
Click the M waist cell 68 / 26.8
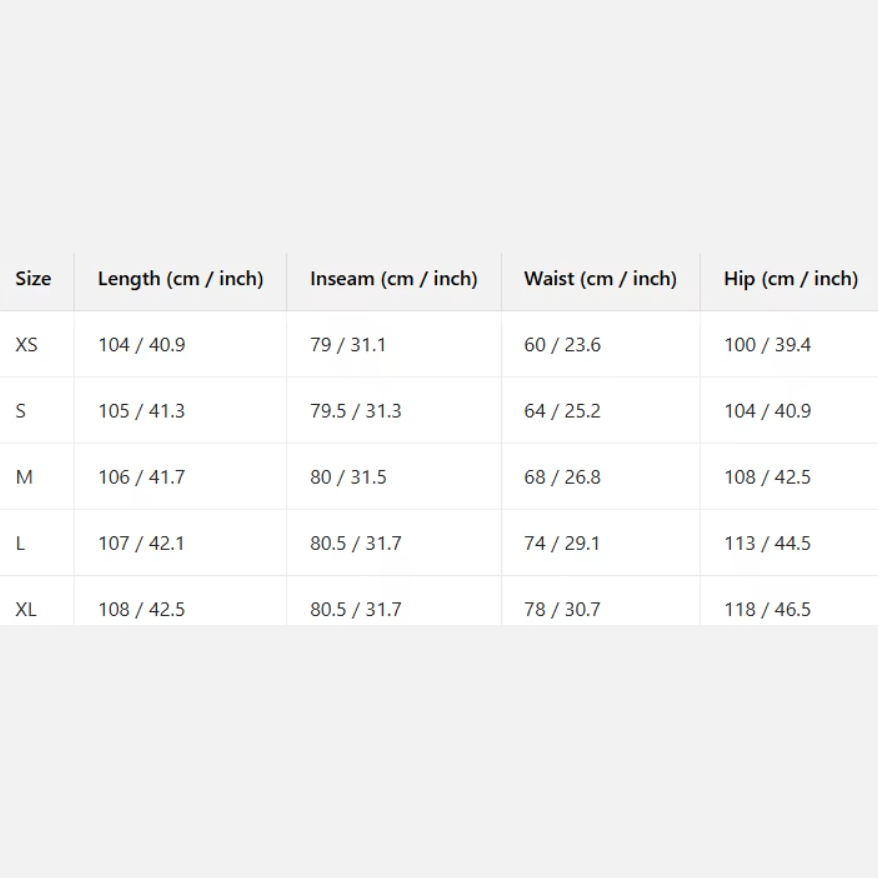pos(562,477)
